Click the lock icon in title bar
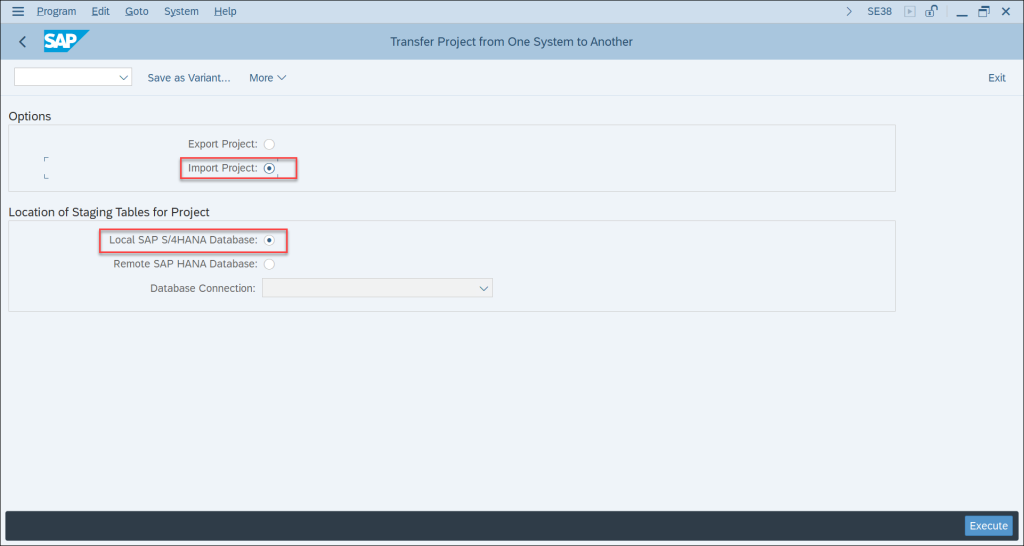Image resolution: width=1024 pixels, height=546 pixels. coord(932,11)
